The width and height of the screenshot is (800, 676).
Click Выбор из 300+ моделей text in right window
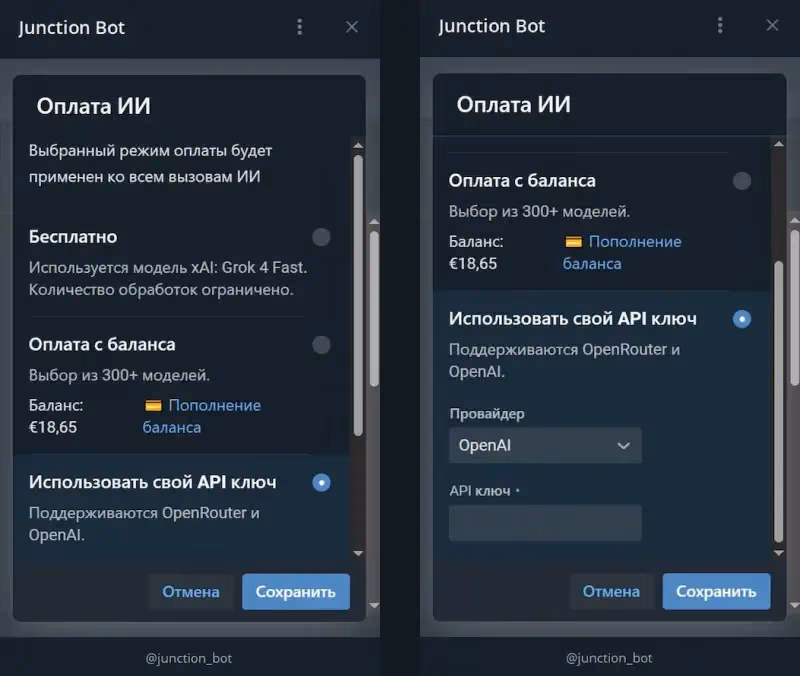click(540, 211)
